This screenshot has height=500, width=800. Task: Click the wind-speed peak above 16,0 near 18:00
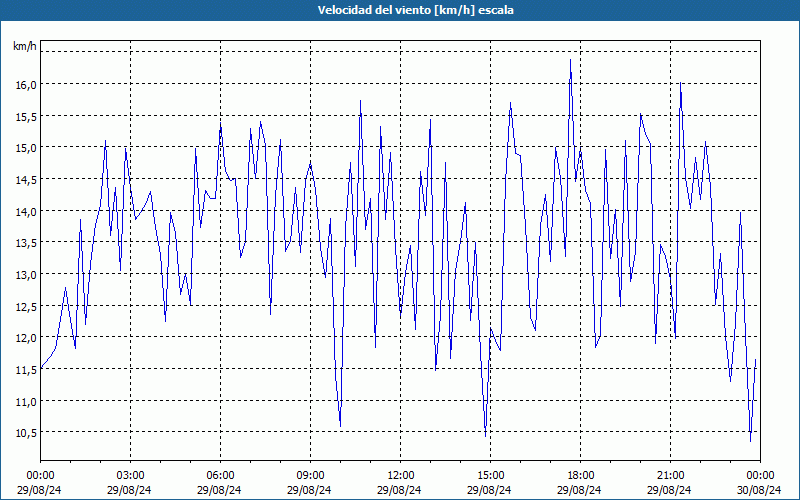570,60
